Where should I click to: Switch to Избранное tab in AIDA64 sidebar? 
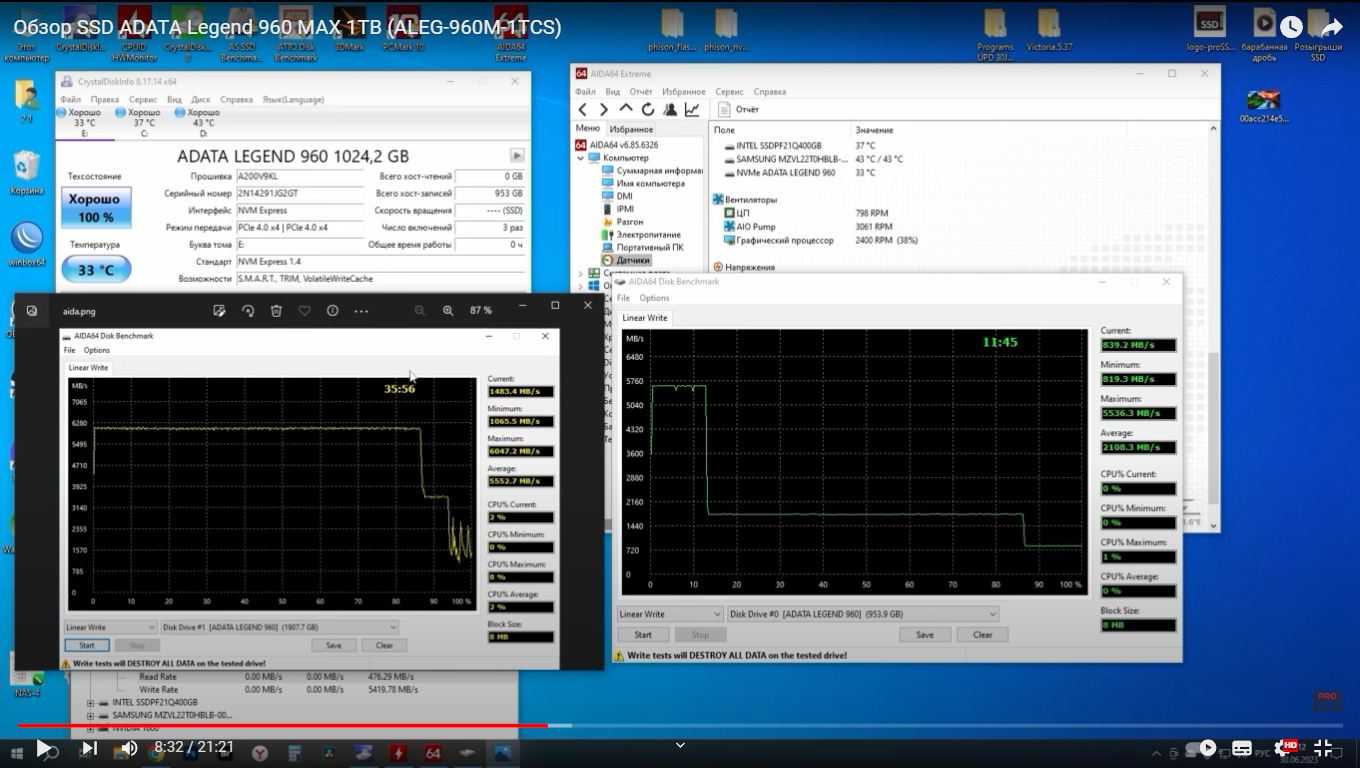(x=631, y=129)
